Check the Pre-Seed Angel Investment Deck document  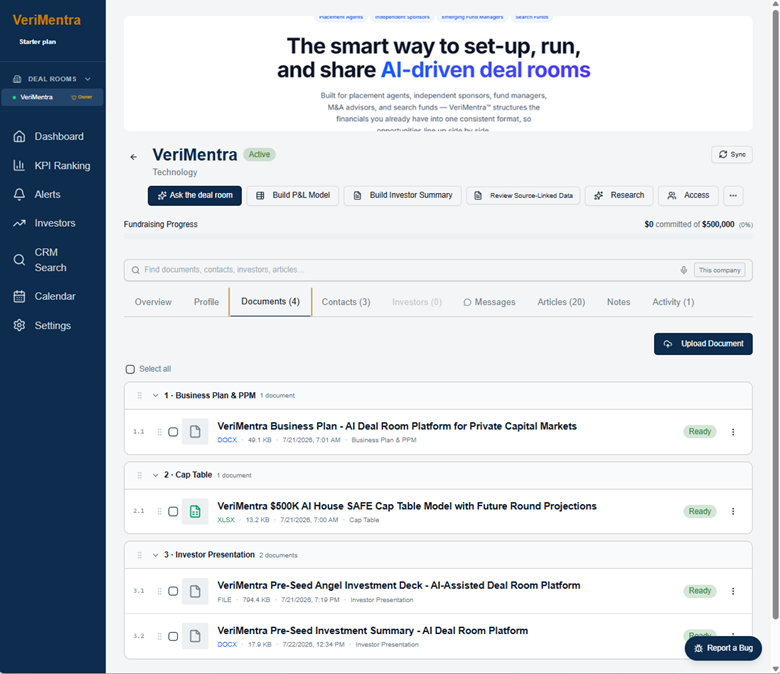pyautogui.click(x=173, y=591)
